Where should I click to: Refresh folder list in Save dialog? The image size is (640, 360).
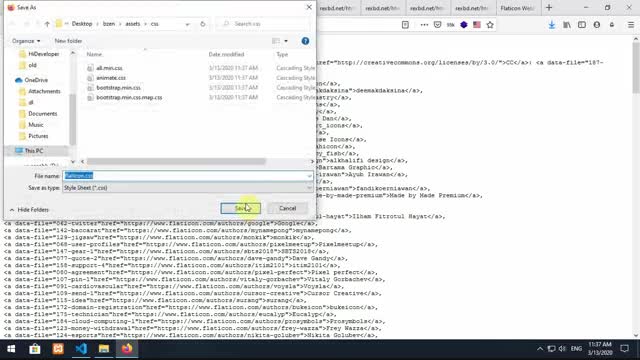(202, 24)
